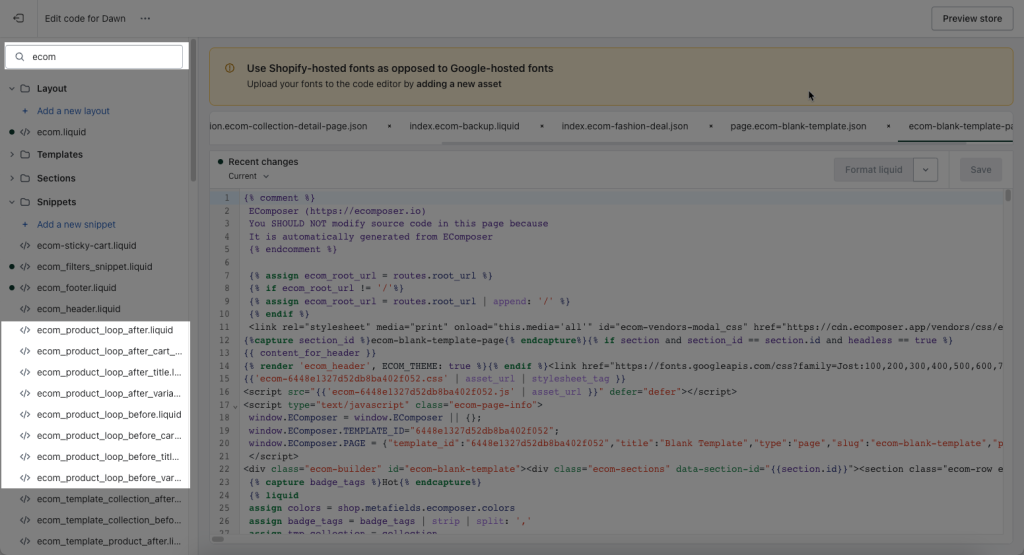
Task: Open ecom_template_collection_after file
Action: click(x=109, y=499)
